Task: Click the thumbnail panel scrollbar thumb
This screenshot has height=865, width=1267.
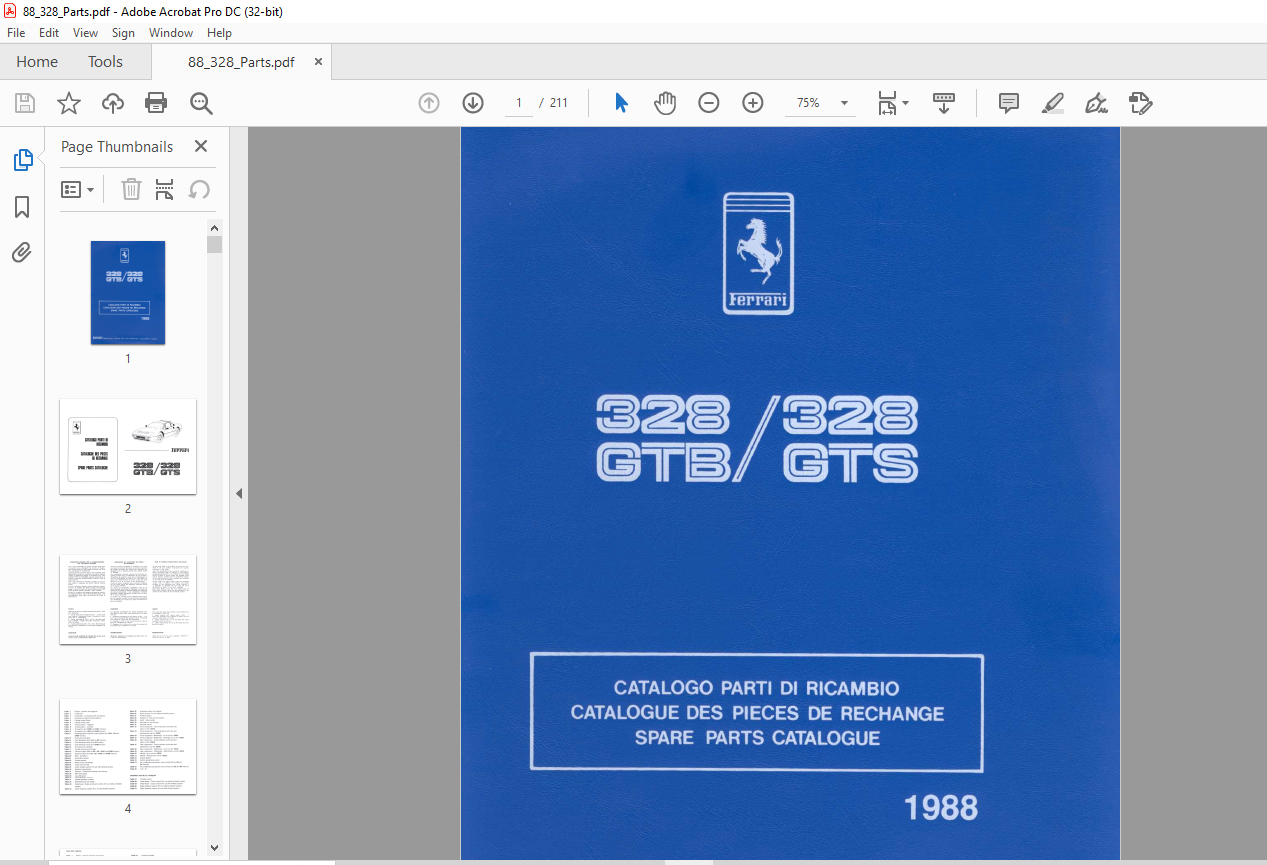Action: 215,245
